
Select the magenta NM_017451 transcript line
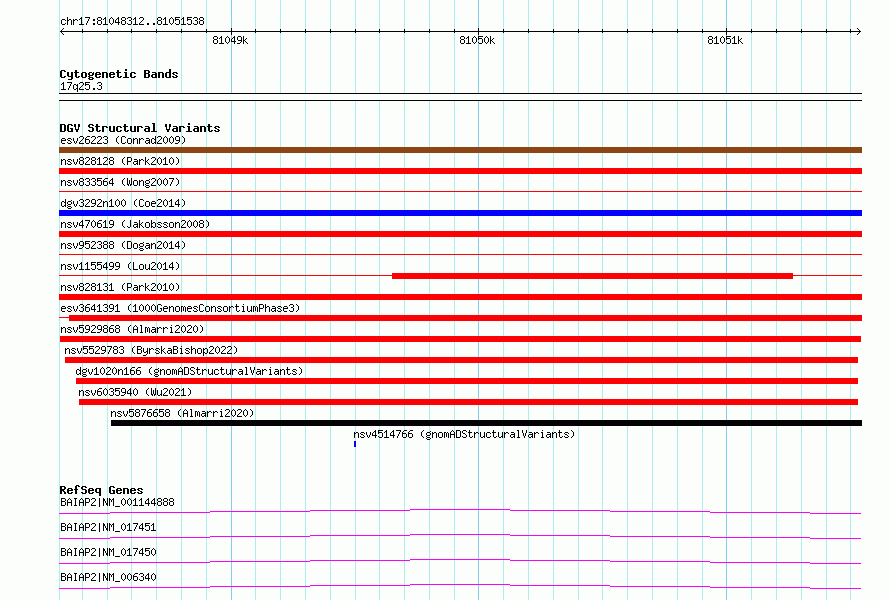[460, 536]
